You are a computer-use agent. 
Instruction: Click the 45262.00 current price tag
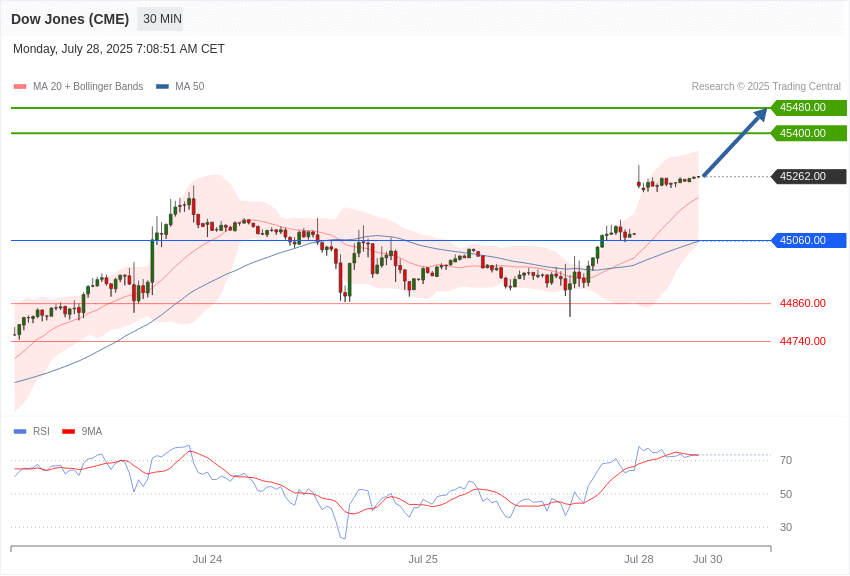click(x=808, y=176)
